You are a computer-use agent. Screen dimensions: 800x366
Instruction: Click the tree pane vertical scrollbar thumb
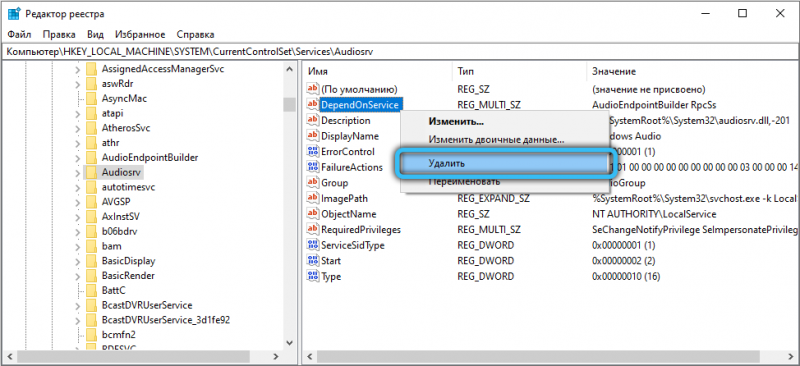289,104
